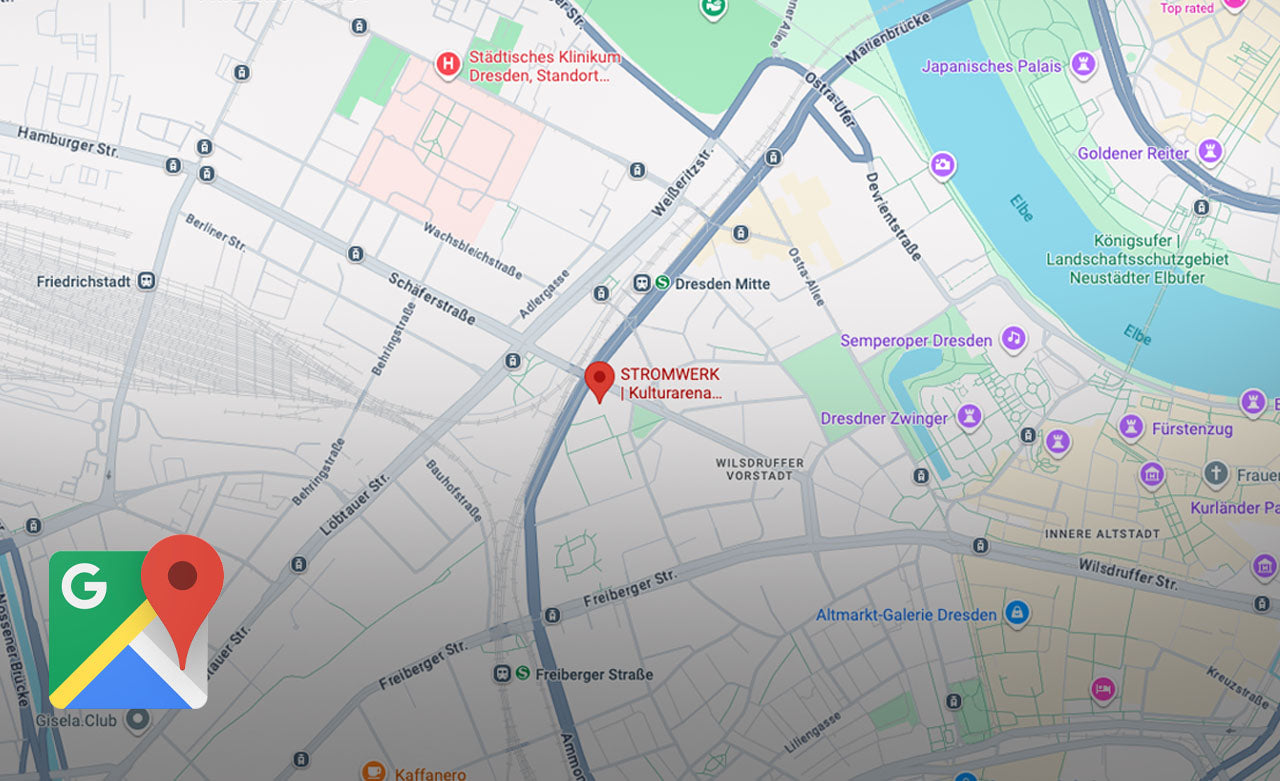Click the Dresdner Zwinger landmark icon
This screenshot has height=781, width=1280.
(968, 417)
